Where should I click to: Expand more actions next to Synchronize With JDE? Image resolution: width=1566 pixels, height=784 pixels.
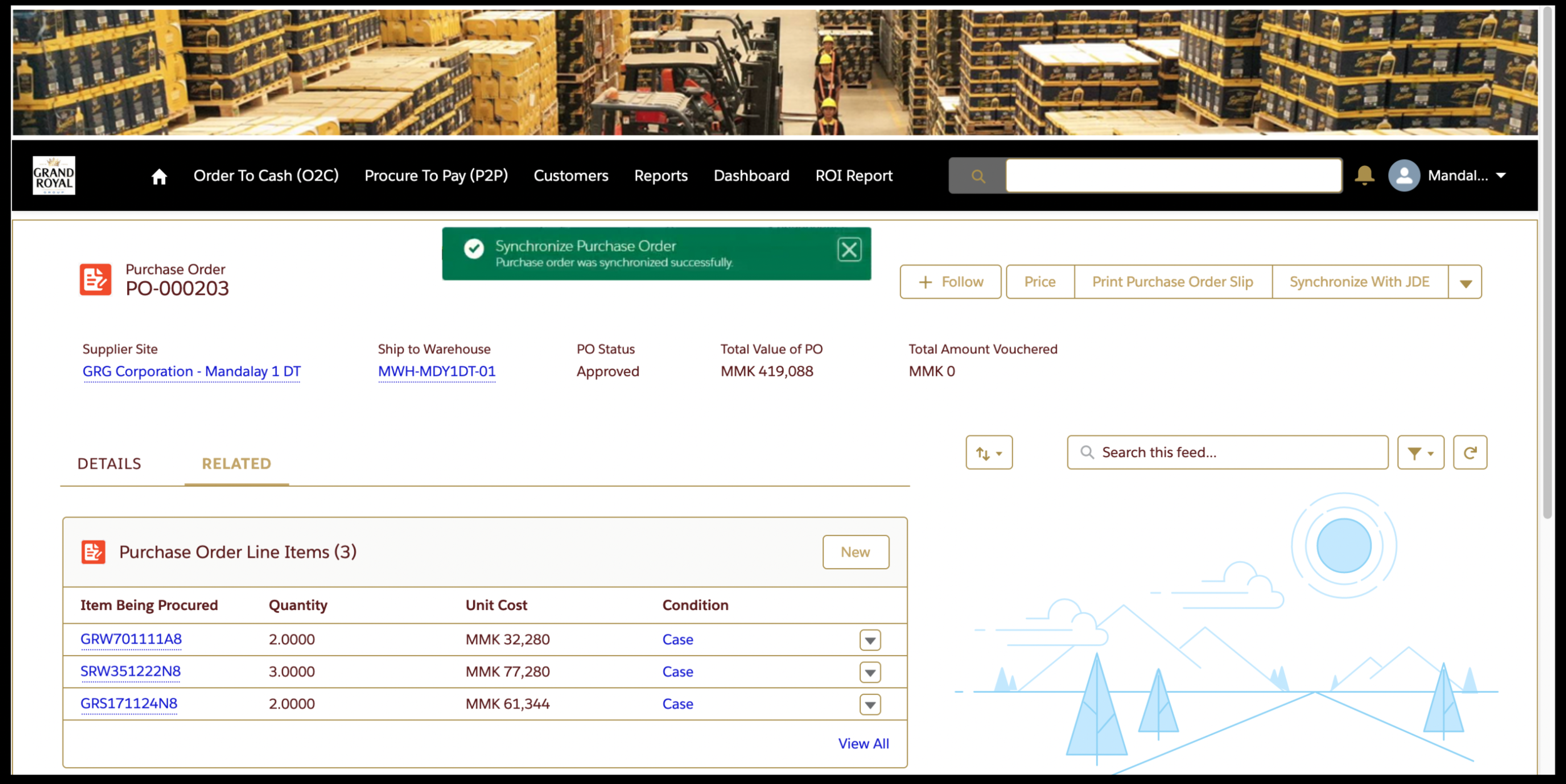[1465, 282]
